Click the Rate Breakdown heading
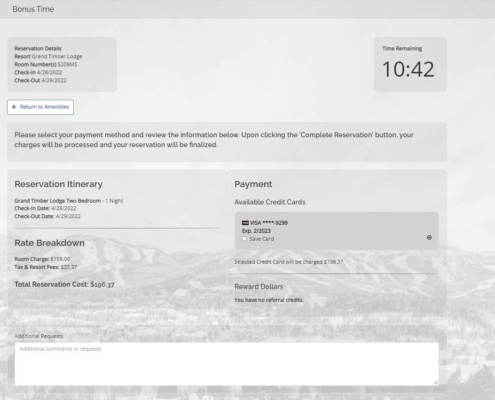The width and height of the screenshot is (495, 400). tap(49, 243)
